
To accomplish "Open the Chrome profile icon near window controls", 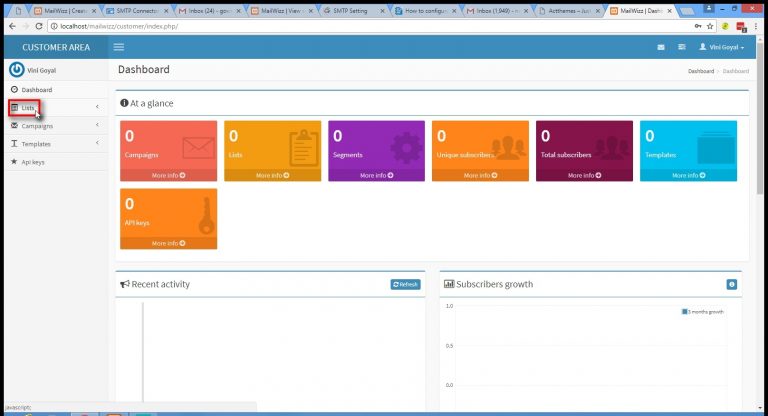I will click(709, 8).
